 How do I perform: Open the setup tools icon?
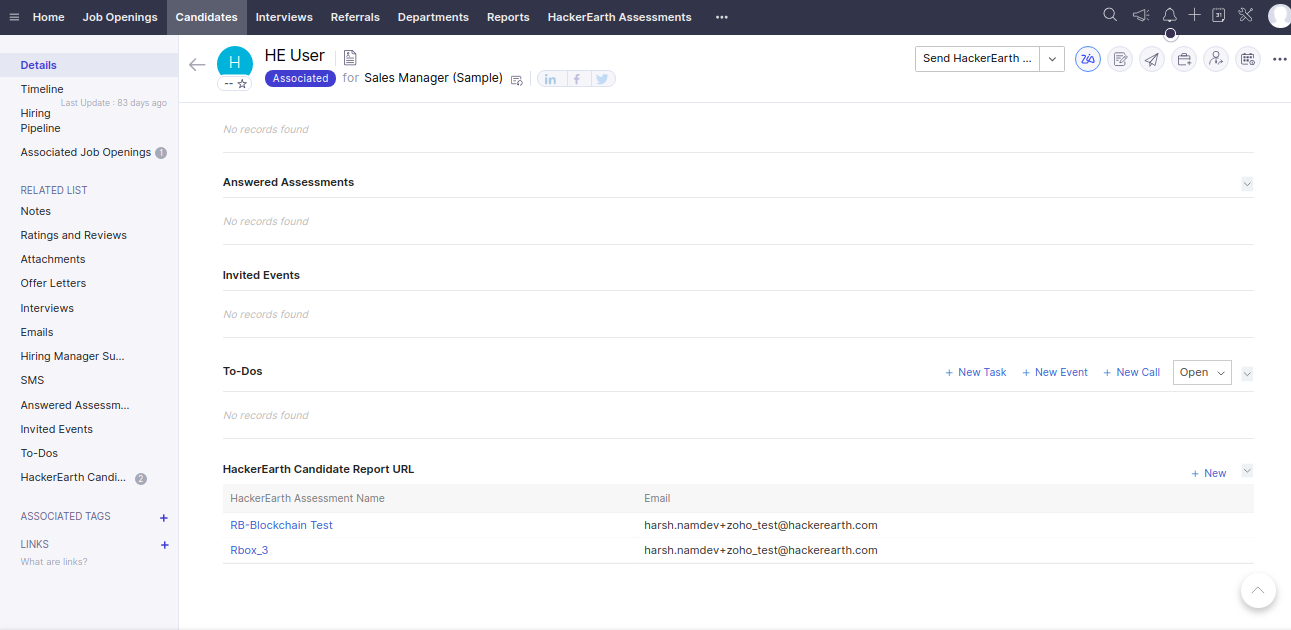click(1246, 15)
